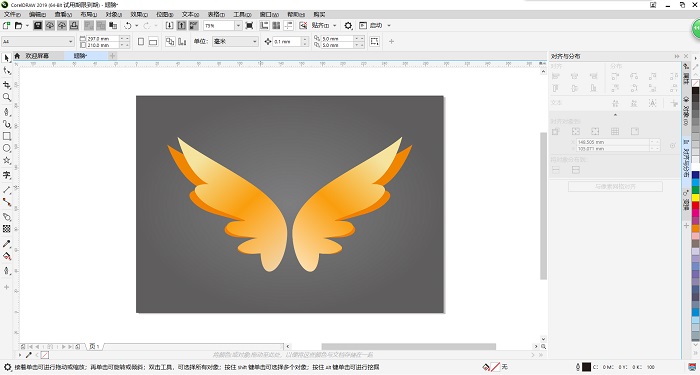Pick the no-color X swatch
Viewport: 700px width, 375px height.
click(x=696, y=83)
